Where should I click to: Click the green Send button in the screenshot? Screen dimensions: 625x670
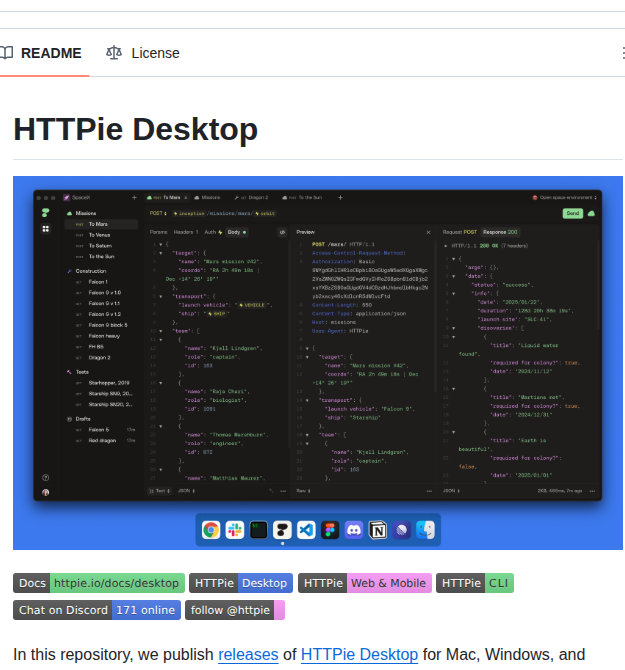(x=572, y=213)
